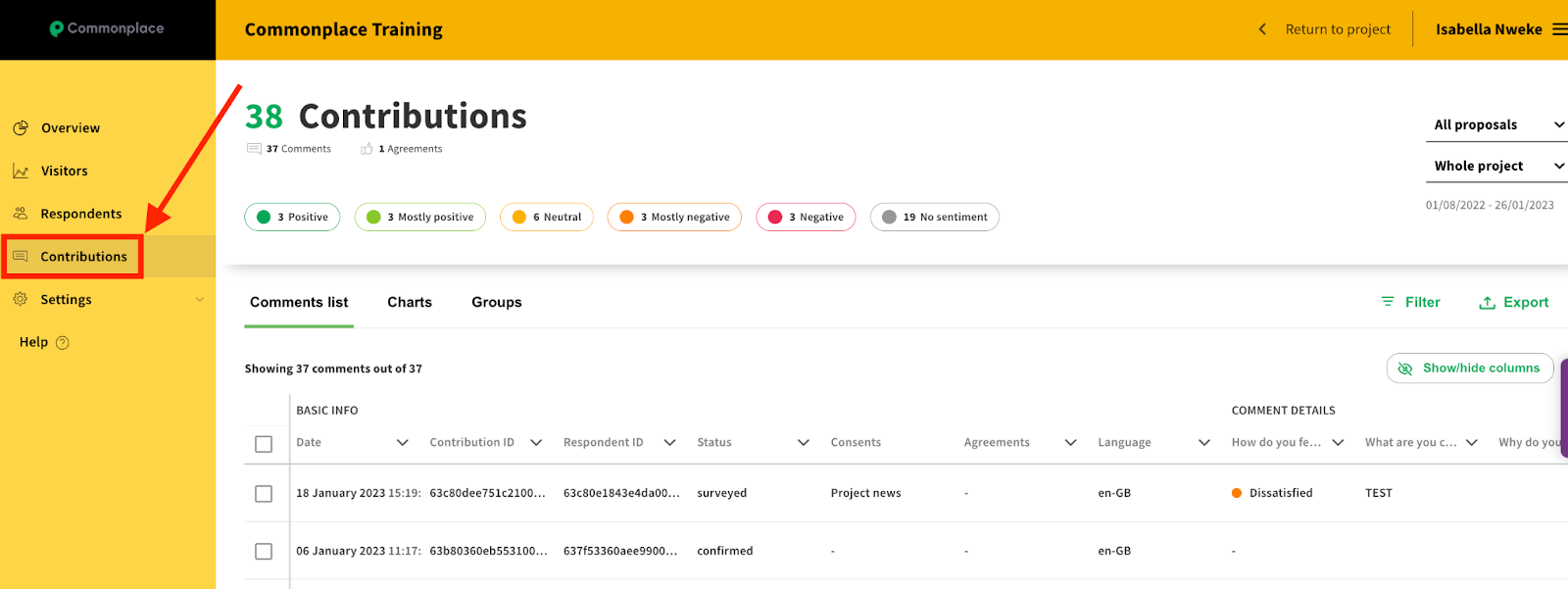The image size is (1568, 589).
Task: Open the Contribution ID column dropdown arrow
Action: tap(536, 443)
